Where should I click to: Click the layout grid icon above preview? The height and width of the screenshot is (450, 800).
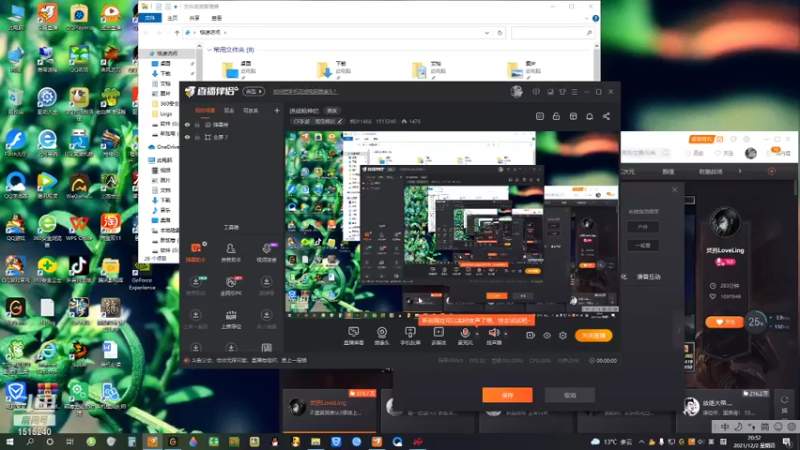[x=573, y=116]
